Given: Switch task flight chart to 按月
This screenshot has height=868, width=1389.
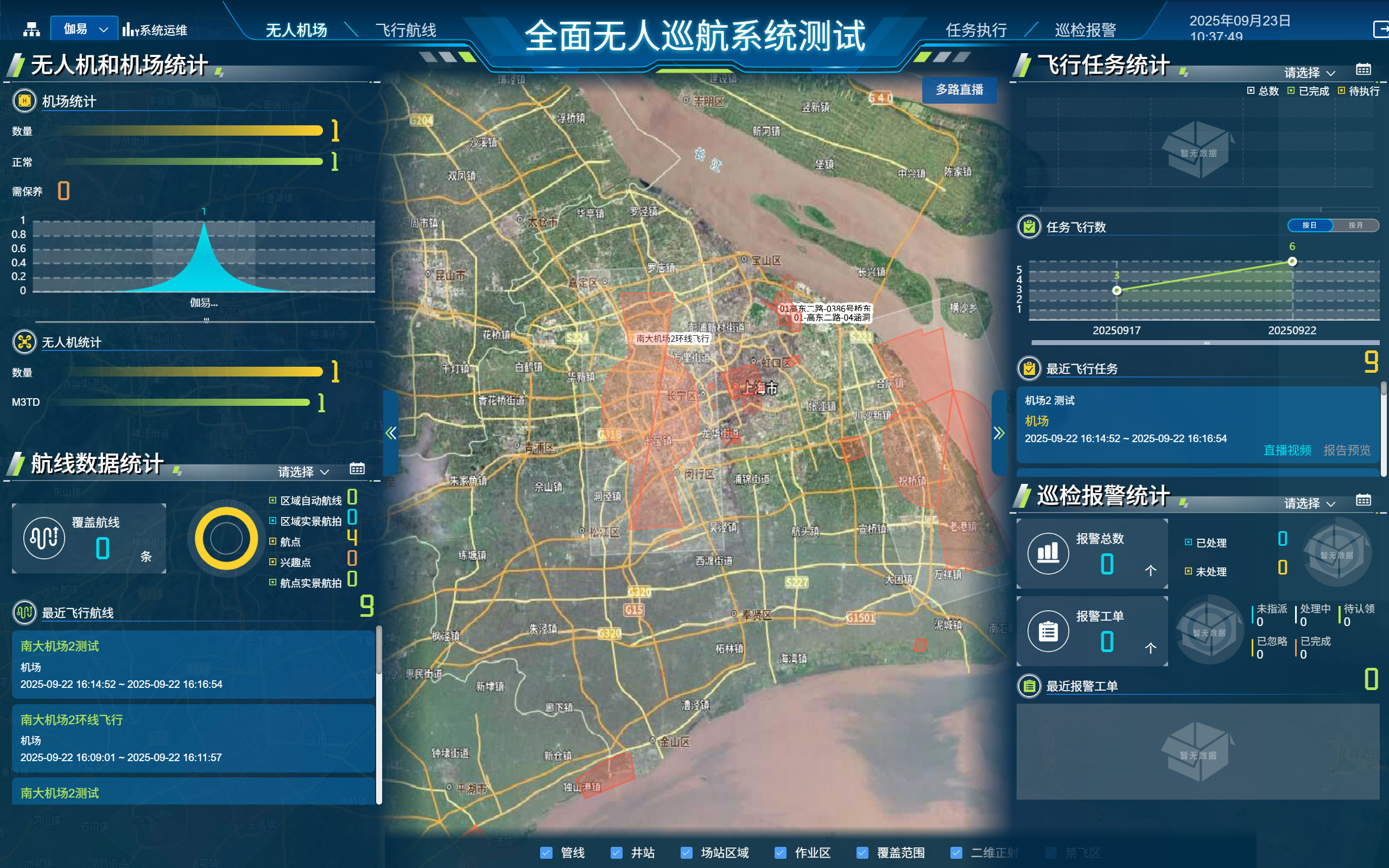Looking at the screenshot, I should click(1355, 225).
